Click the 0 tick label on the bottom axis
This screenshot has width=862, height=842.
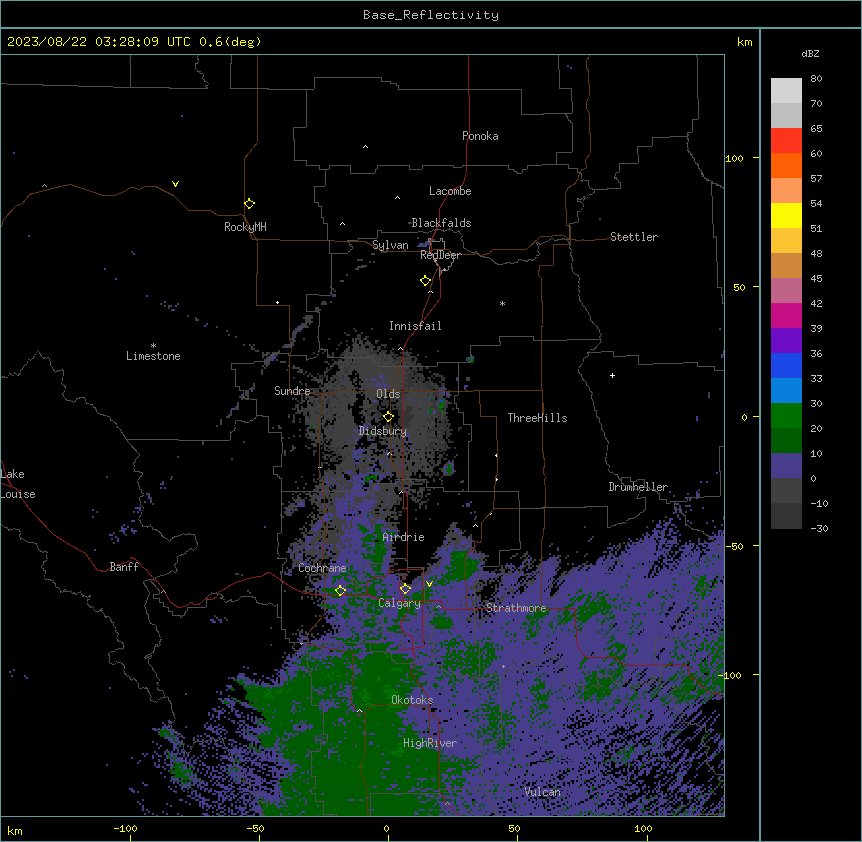386,829
